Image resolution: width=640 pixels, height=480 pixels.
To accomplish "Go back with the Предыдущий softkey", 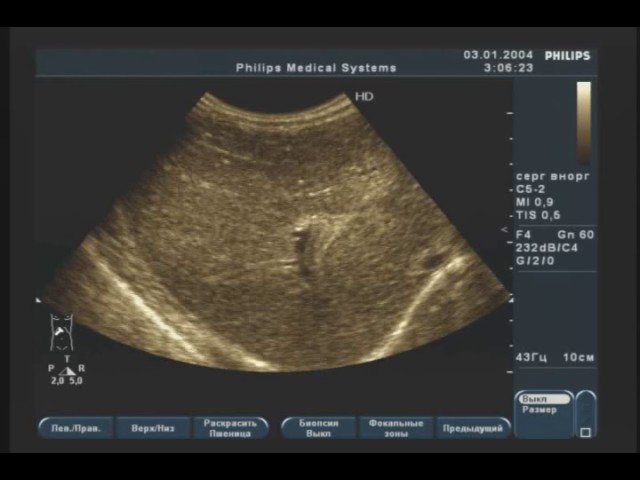I will (473, 428).
